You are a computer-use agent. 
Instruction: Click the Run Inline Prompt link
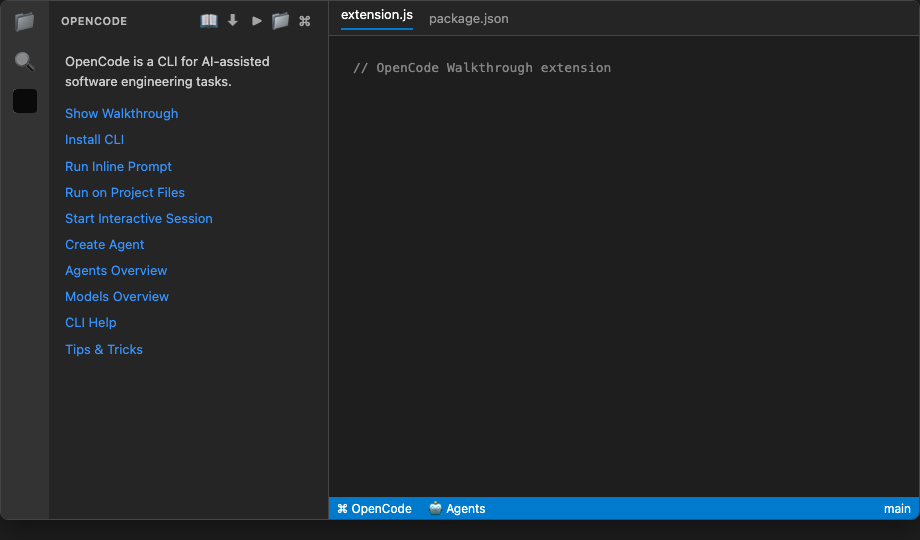pyautogui.click(x=119, y=167)
